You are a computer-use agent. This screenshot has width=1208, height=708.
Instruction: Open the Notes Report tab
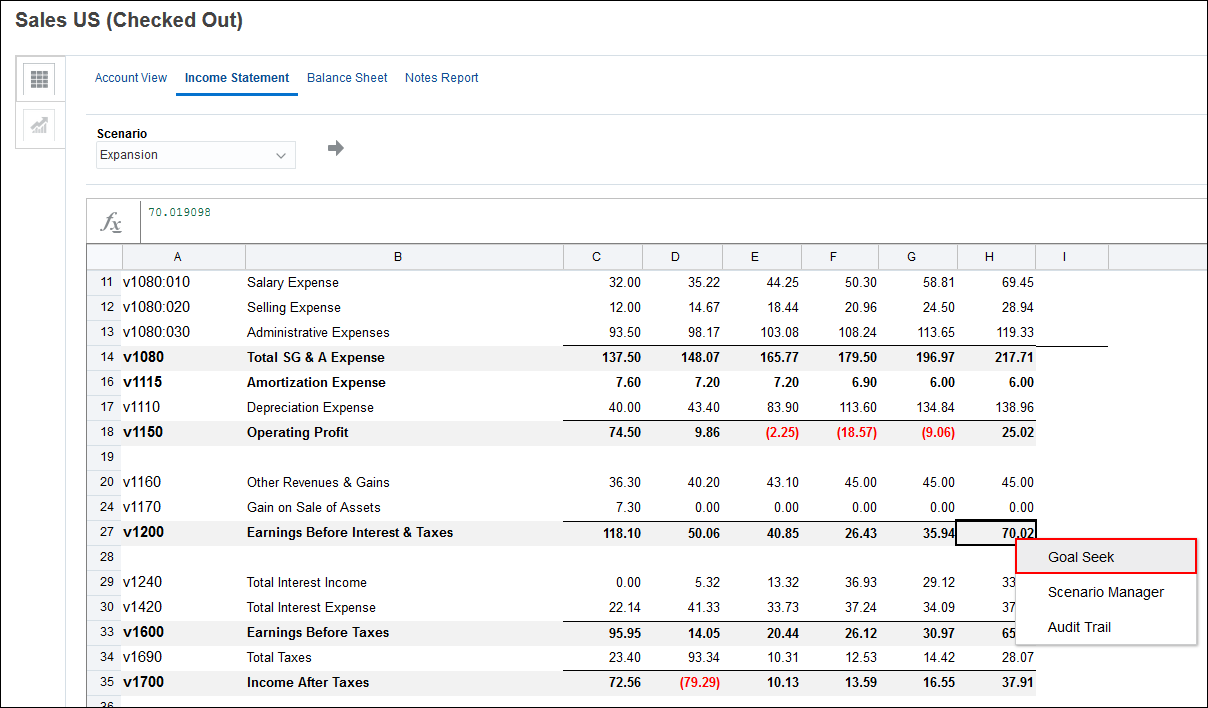tap(441, 78)
